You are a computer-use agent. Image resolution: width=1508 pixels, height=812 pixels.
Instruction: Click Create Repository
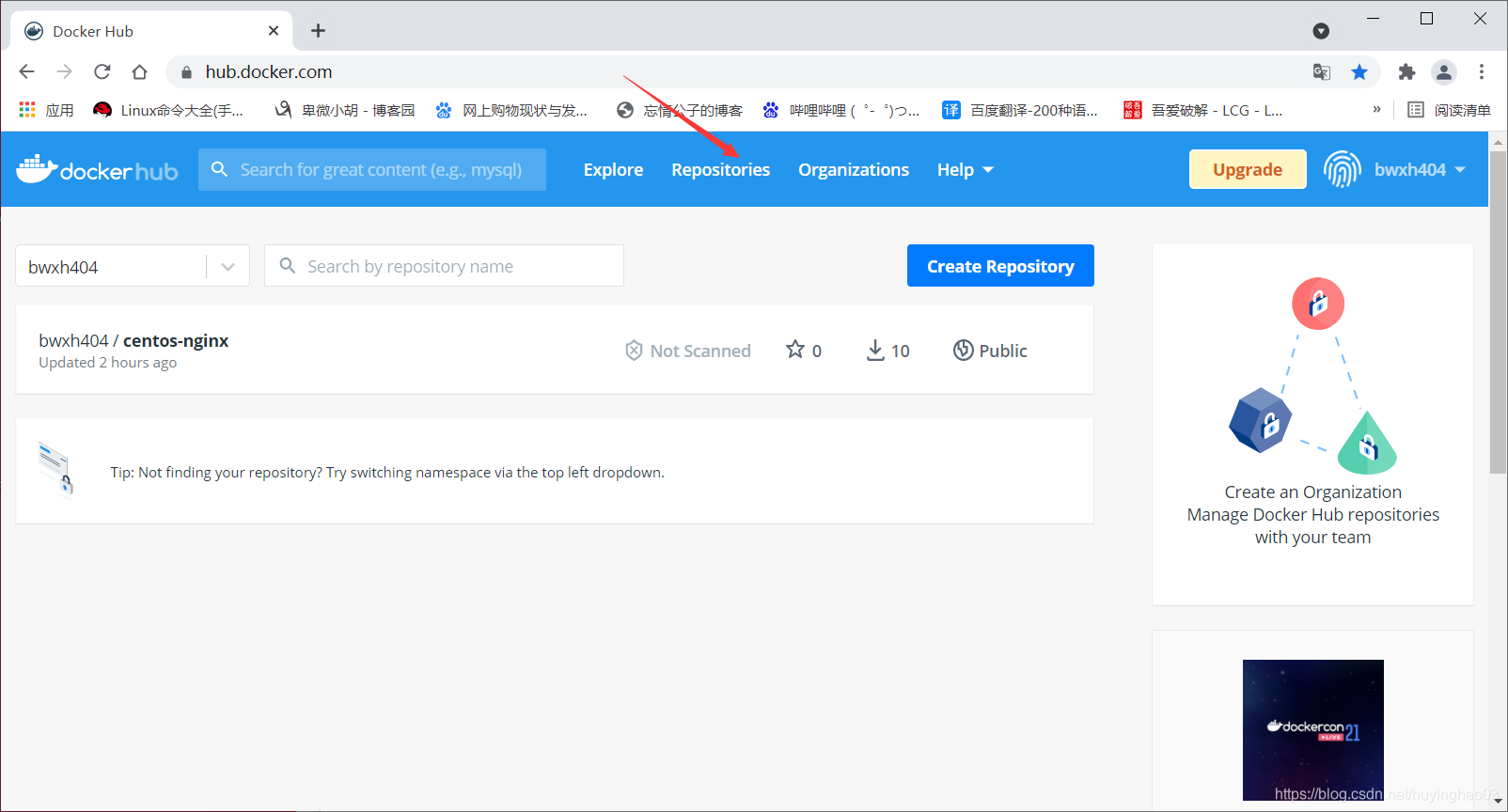click(x=1000, y=266)
